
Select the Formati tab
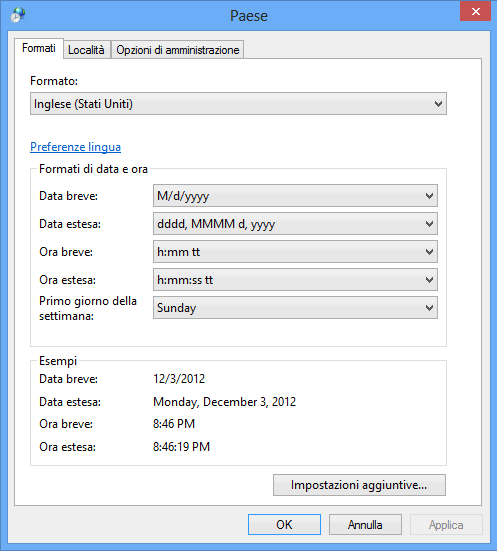coord(39,48)
